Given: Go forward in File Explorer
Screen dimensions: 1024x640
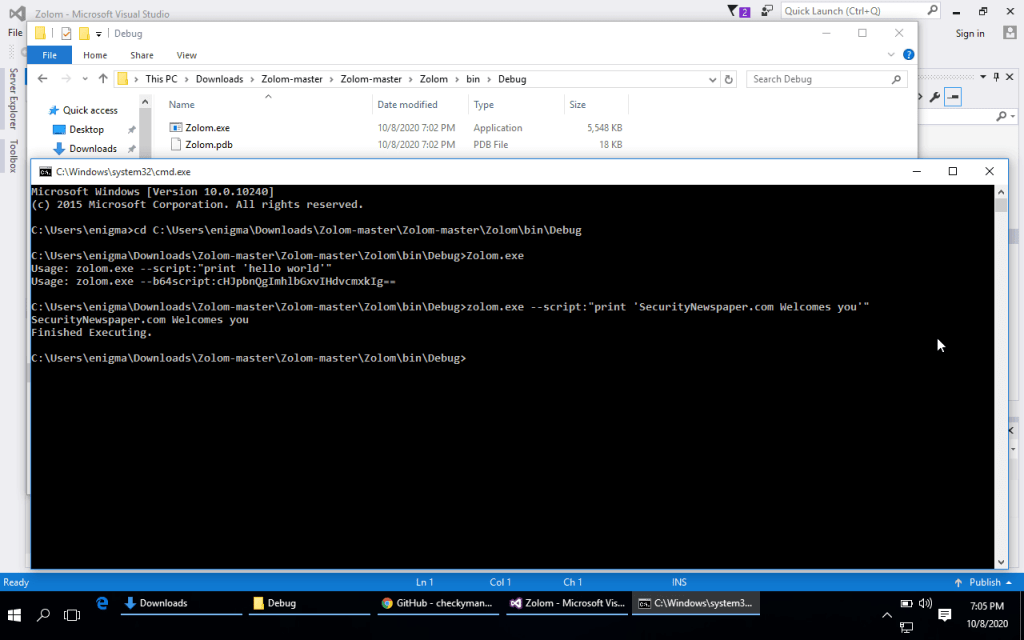Looking at the screenshot, I should coord(66,79).
